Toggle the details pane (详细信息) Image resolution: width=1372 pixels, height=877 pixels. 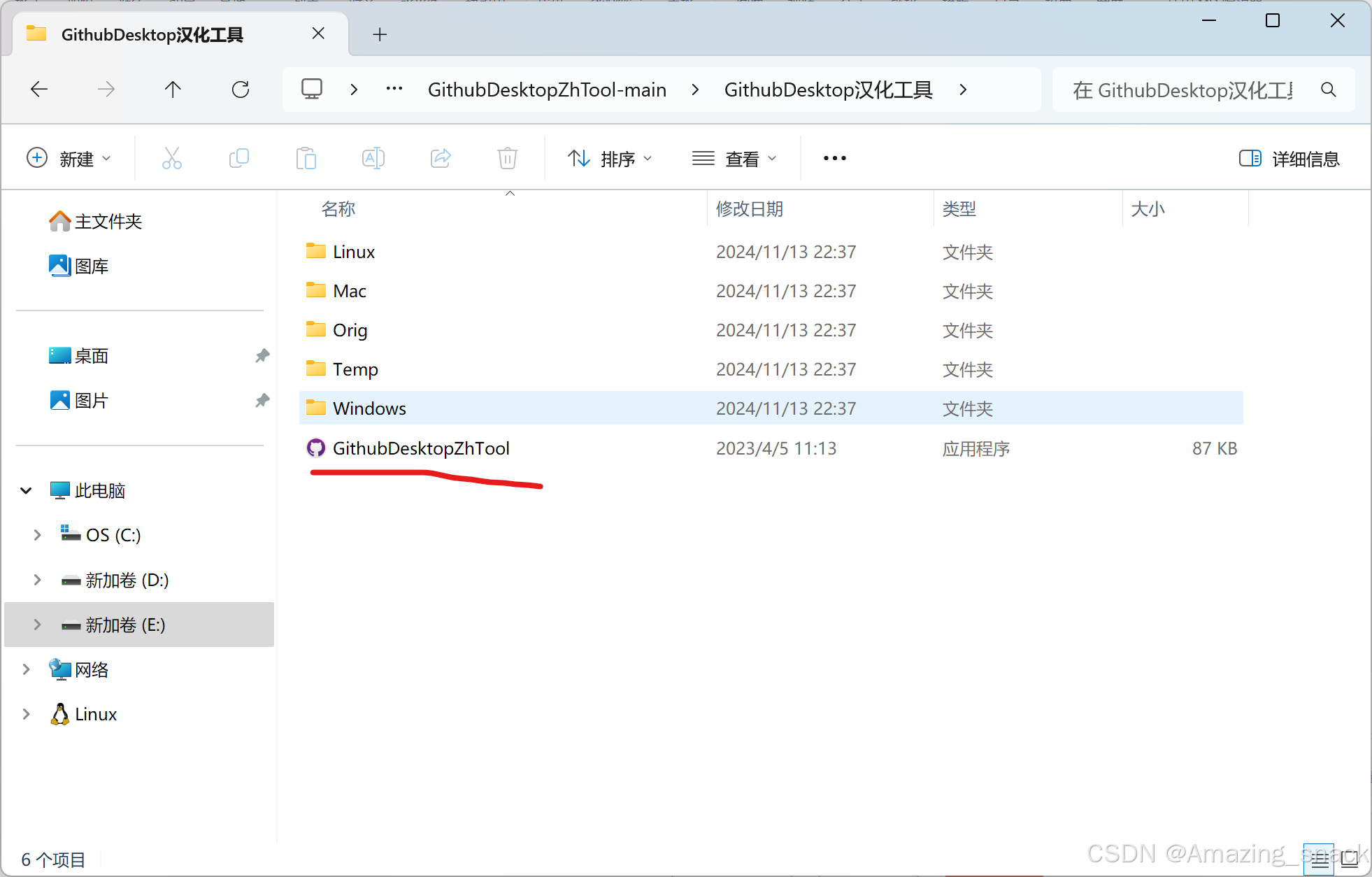(1289, 159)
